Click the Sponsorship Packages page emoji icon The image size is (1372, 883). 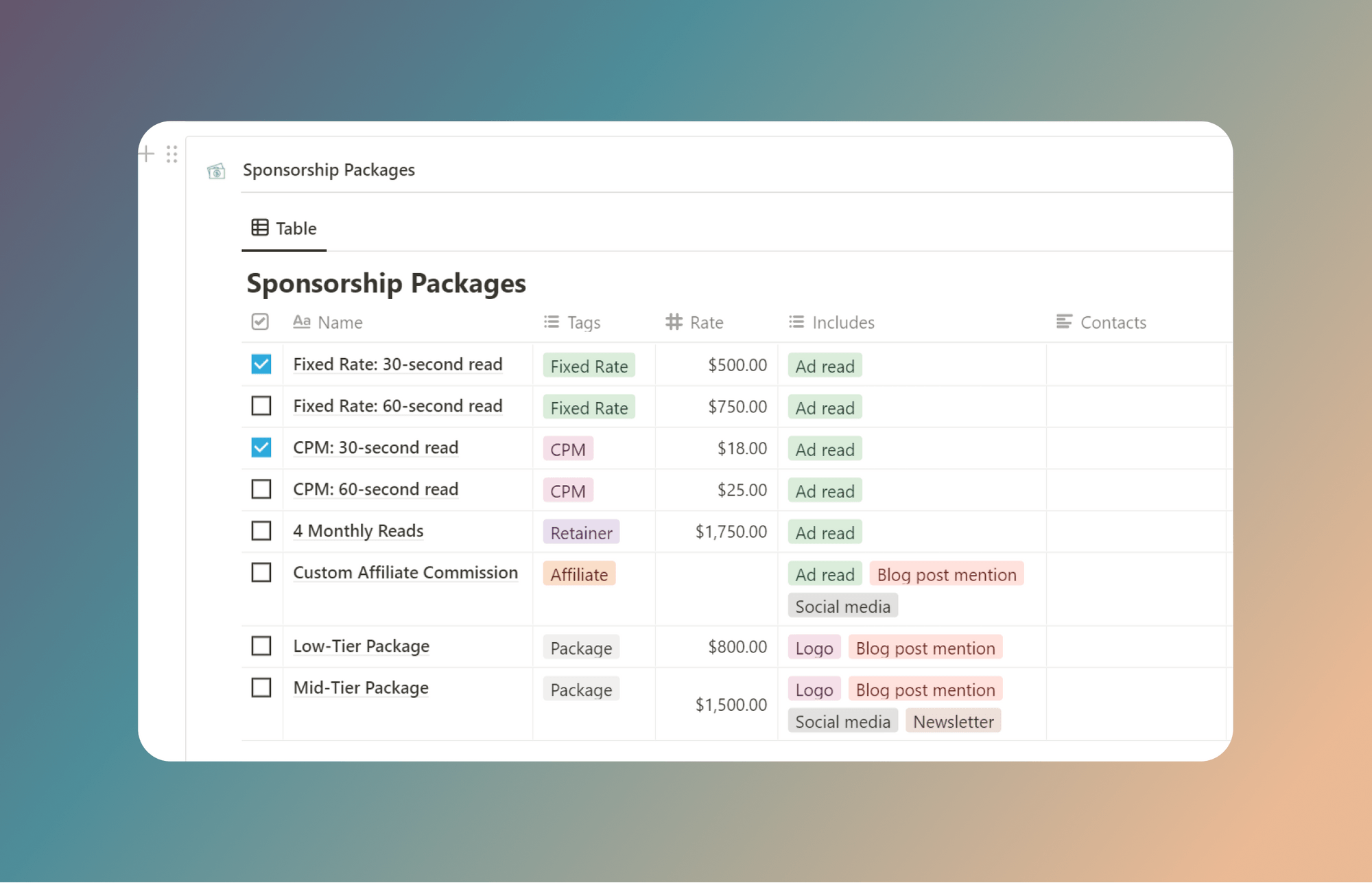215,170
